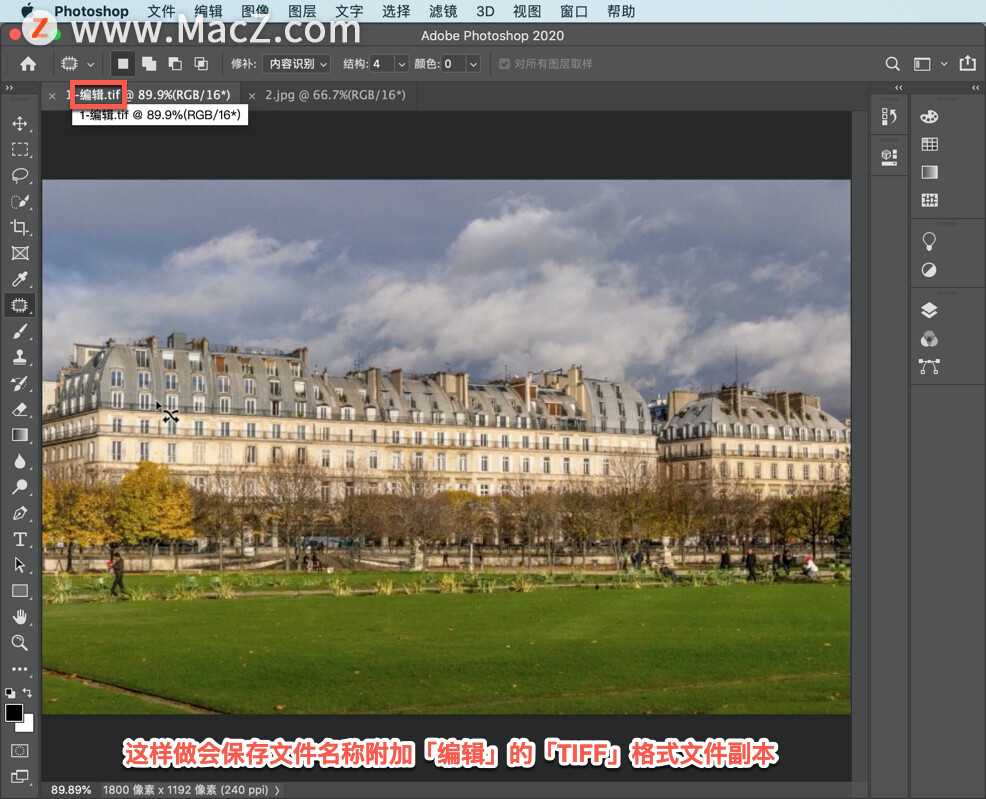Switch foreground and background colors
986x799 pixels.
tap(28, 692)
